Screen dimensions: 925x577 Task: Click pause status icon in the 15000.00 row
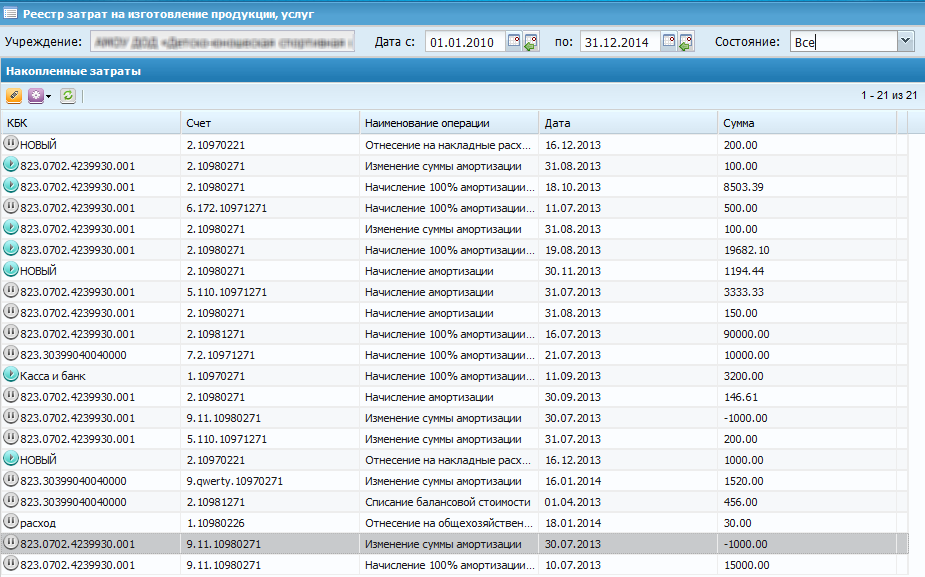[11, 563]
